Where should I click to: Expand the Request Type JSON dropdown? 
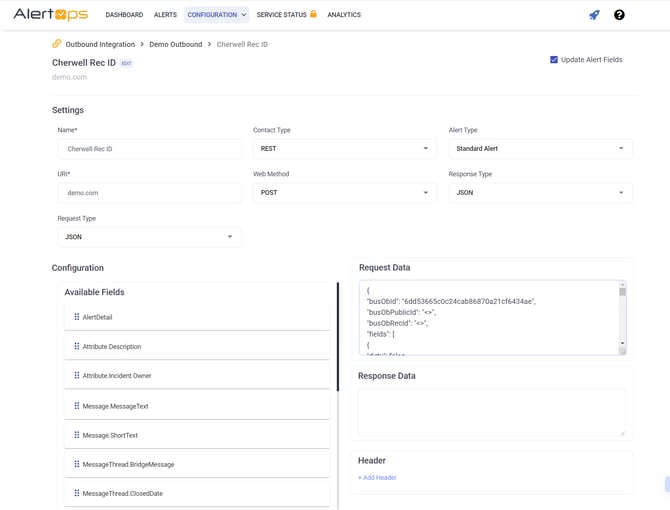click(x=149, y=237)
